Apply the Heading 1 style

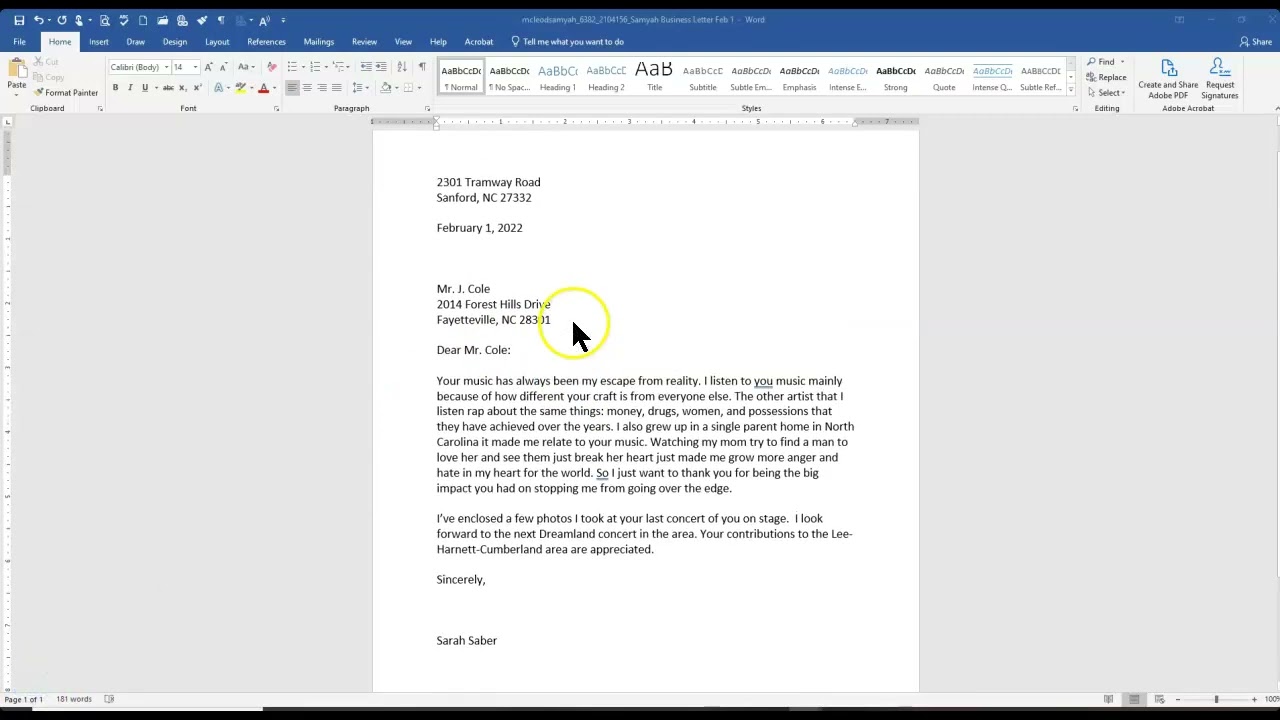557,77
